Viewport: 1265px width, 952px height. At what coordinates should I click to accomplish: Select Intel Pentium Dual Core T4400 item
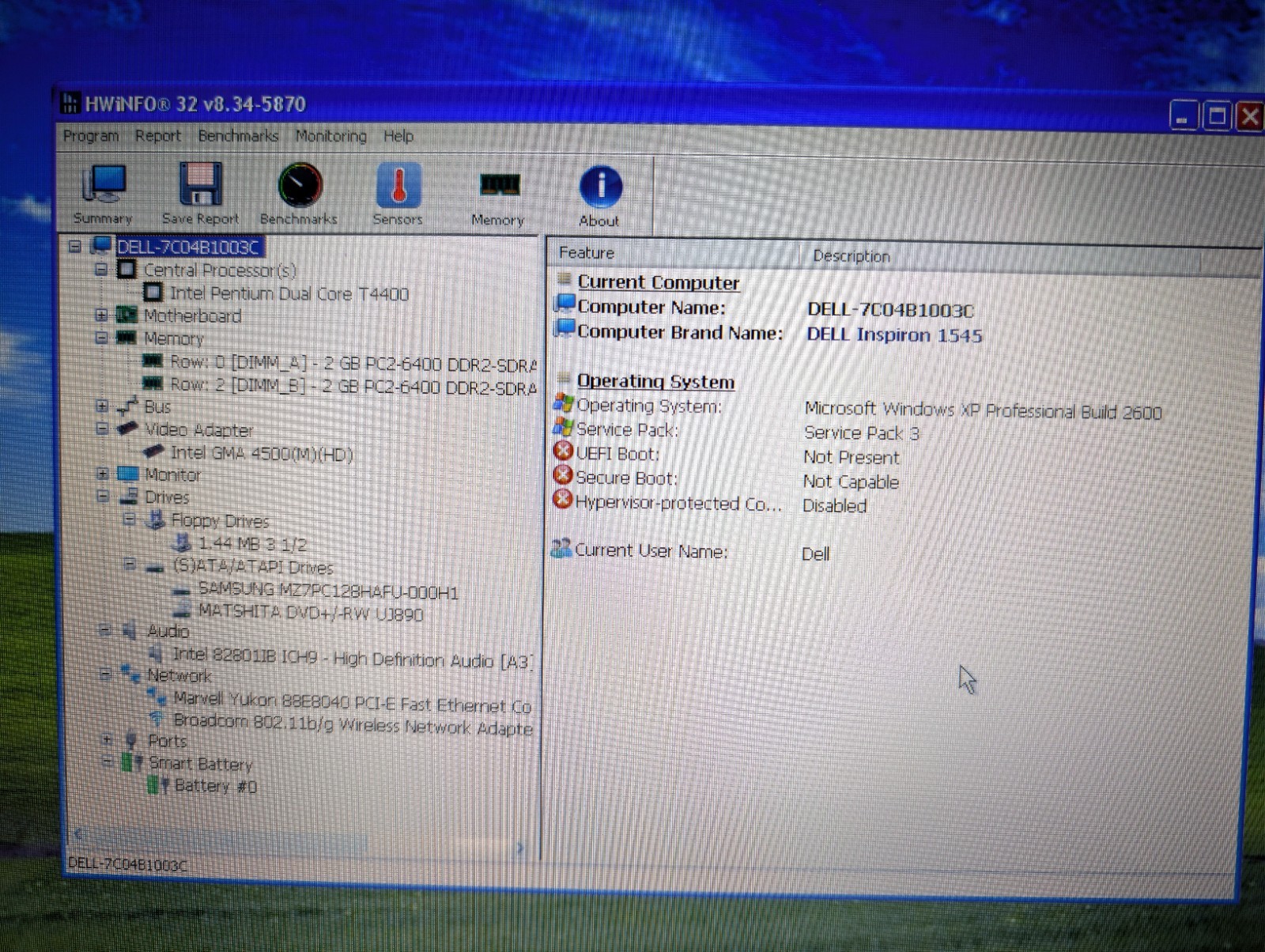(289, 293)
